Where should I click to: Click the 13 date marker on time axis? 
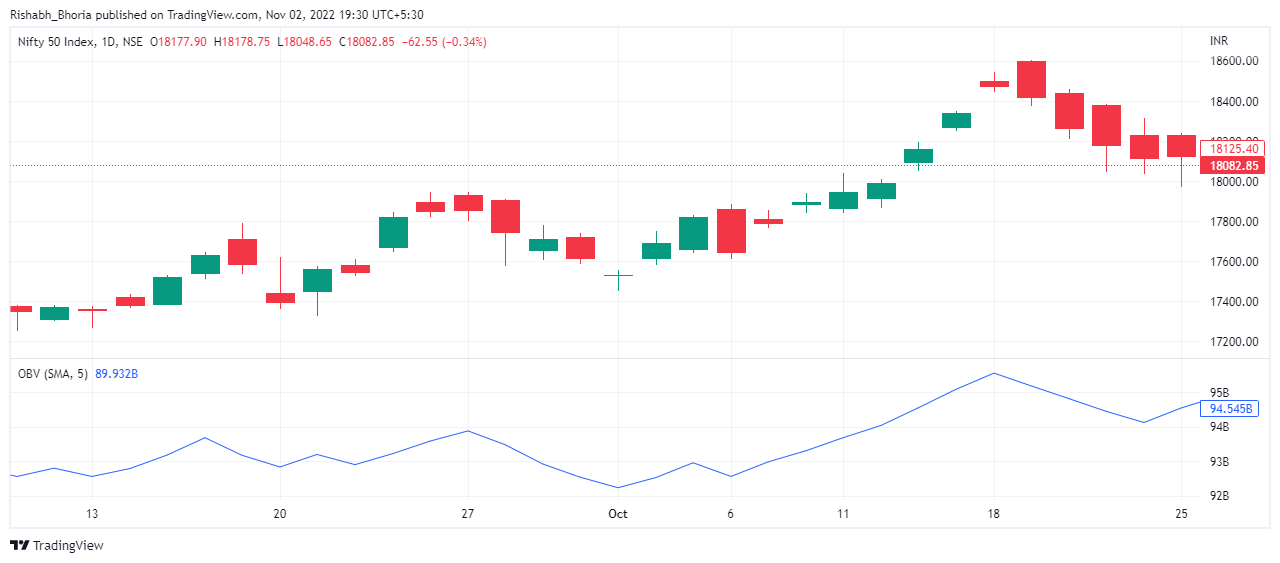click(x=92, y=514)
